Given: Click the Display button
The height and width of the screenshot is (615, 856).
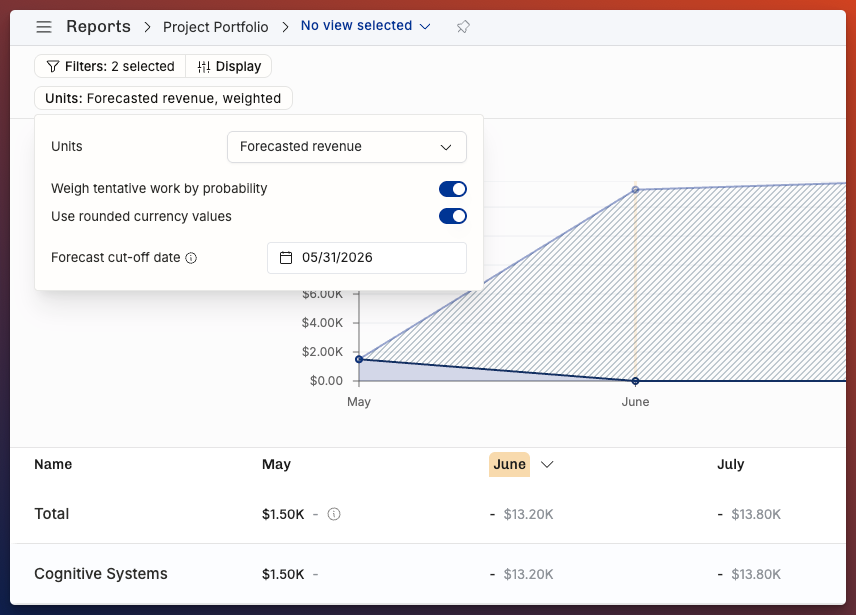Looking at the screenshot, I should click(x=229, y=67).
